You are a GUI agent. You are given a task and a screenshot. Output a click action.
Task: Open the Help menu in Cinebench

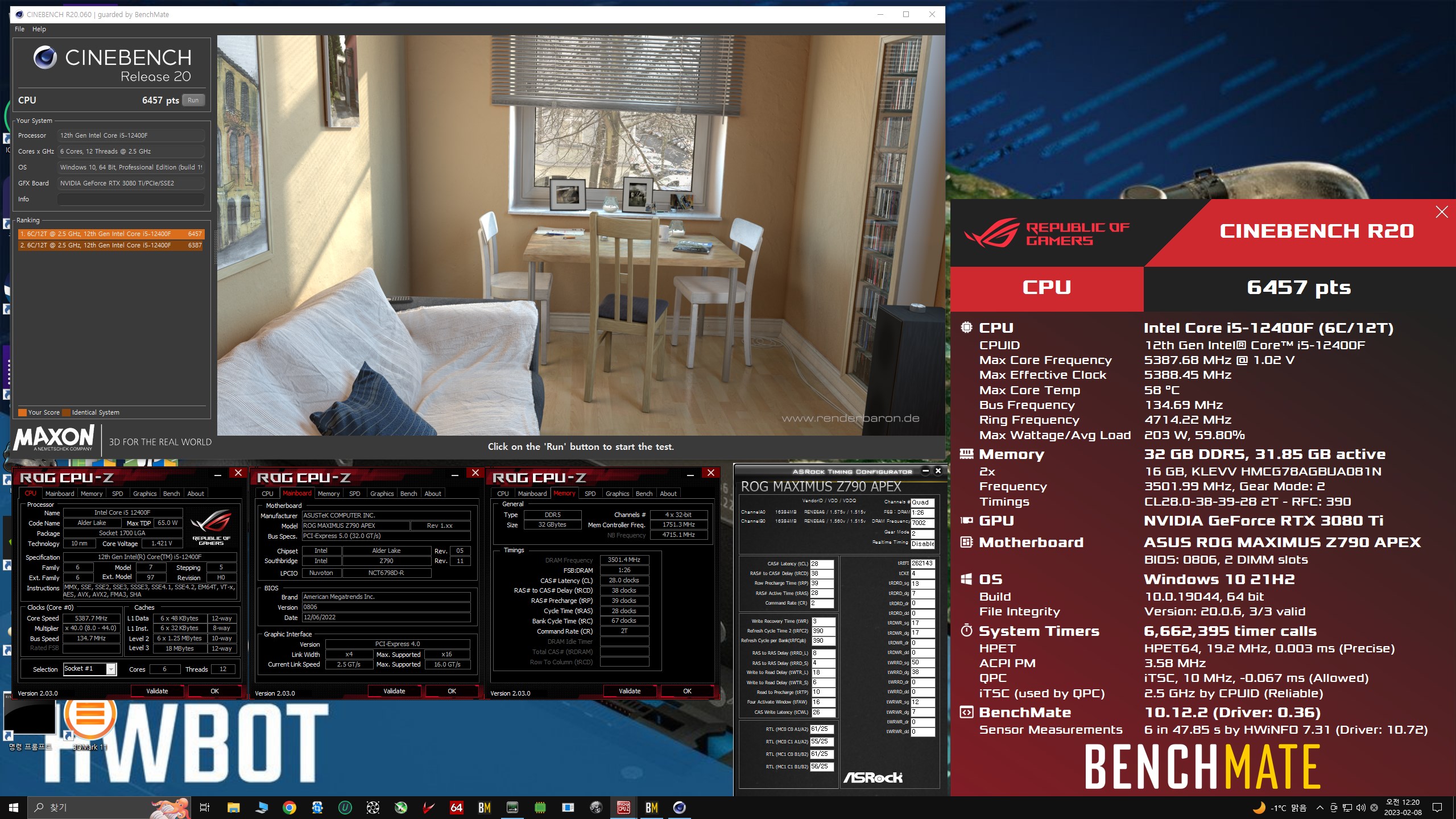click(39, 29)
